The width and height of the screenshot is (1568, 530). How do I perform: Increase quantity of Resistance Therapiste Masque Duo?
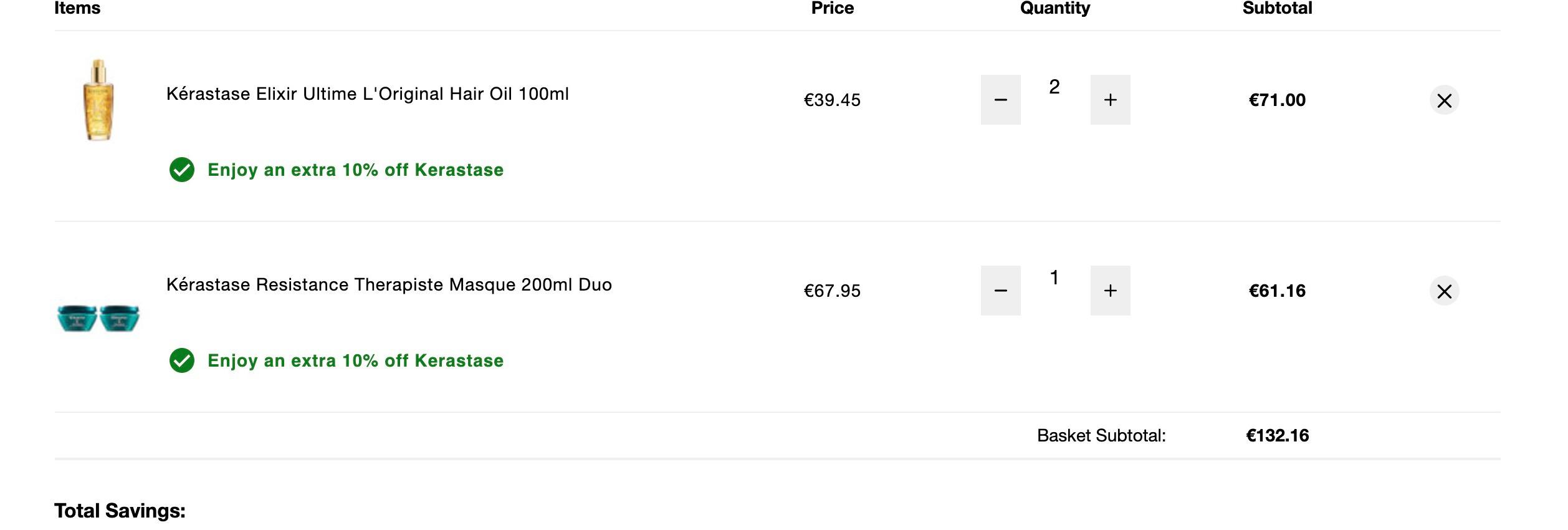1110,291
